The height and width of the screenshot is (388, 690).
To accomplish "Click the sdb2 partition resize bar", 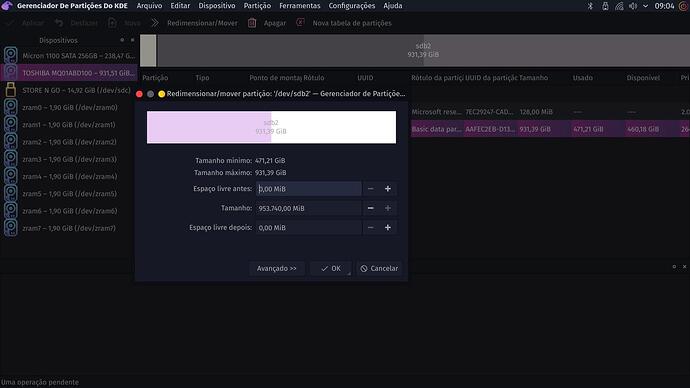I will pos(272,127).
